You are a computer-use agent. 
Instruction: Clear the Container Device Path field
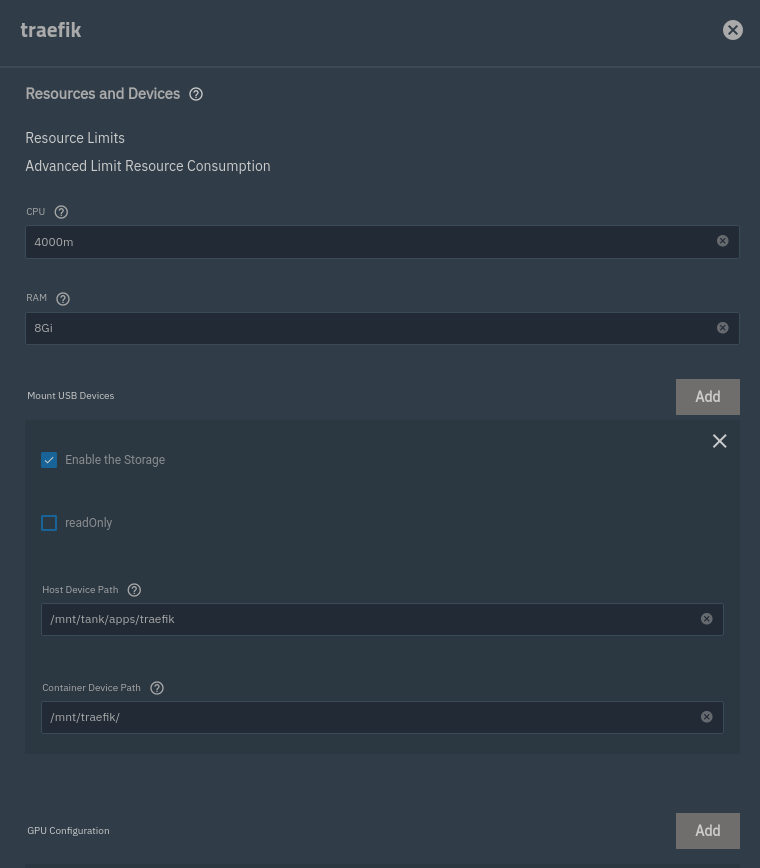[706, 716]
